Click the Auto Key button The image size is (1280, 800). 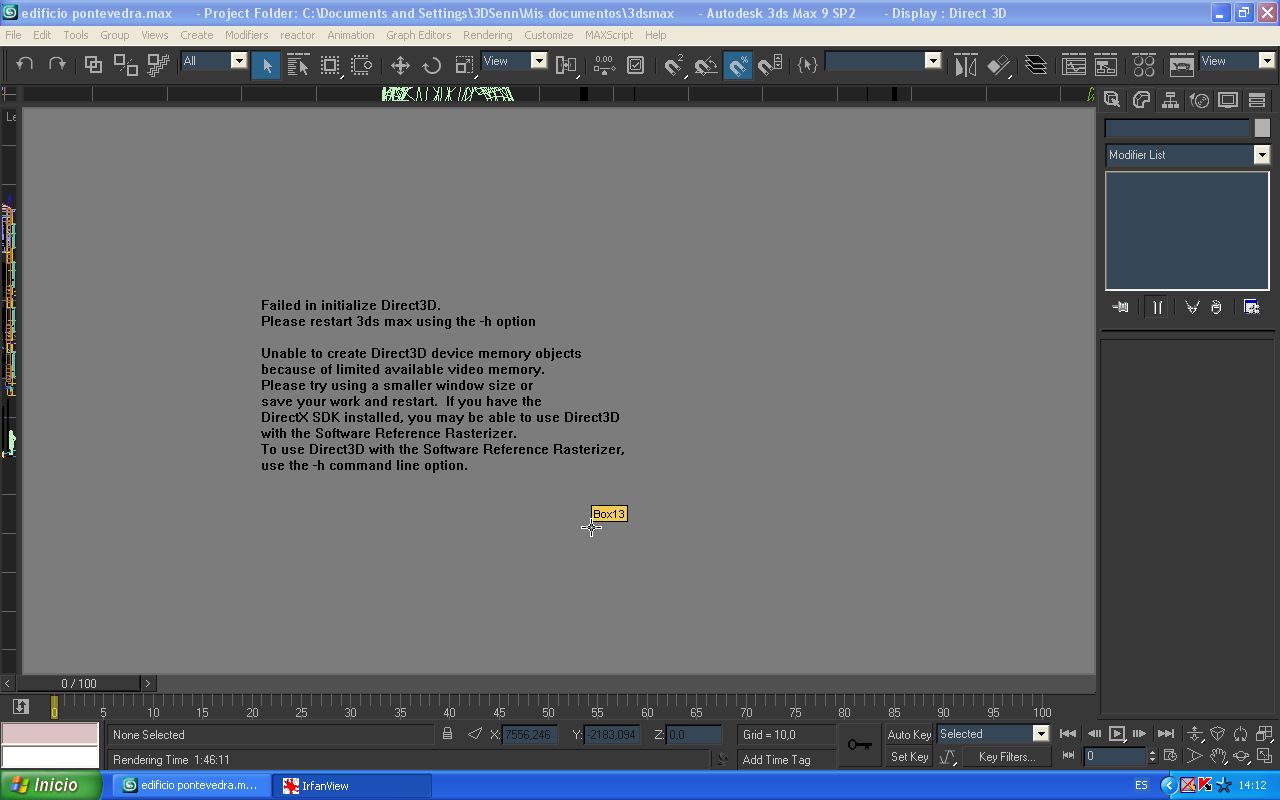(909, 734)
